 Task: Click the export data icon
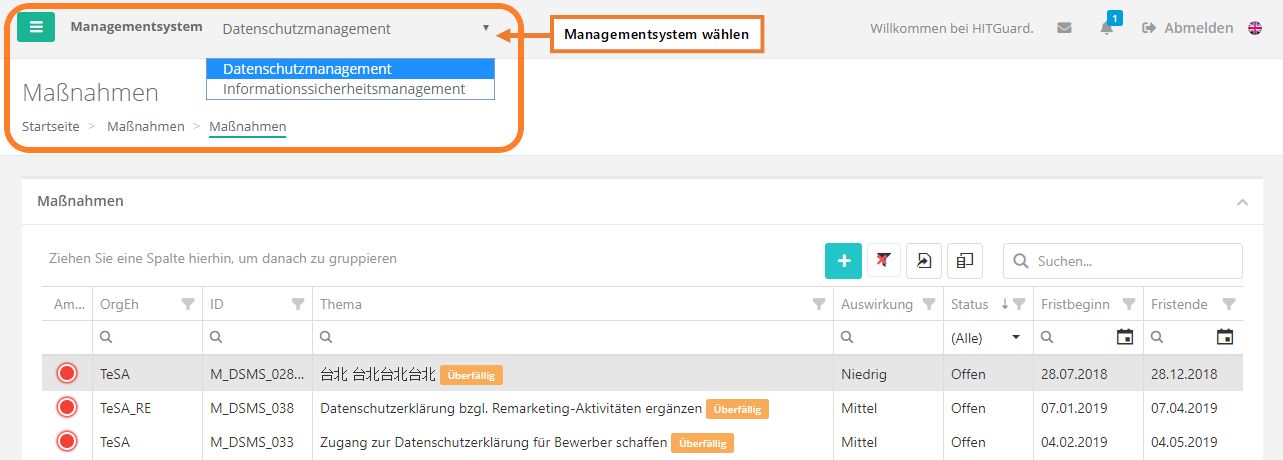(924, 260)
